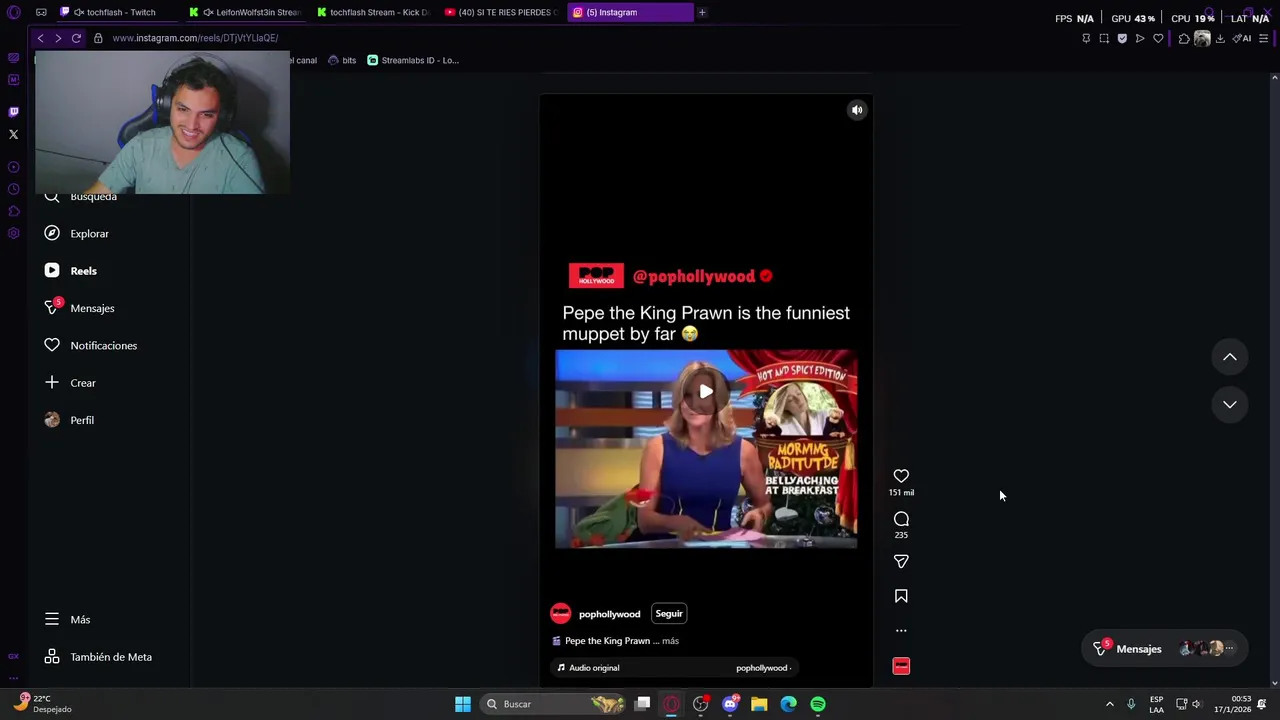Open the browser profile avatar
Screen dimensions: 1280x720
click(1202, 38)
